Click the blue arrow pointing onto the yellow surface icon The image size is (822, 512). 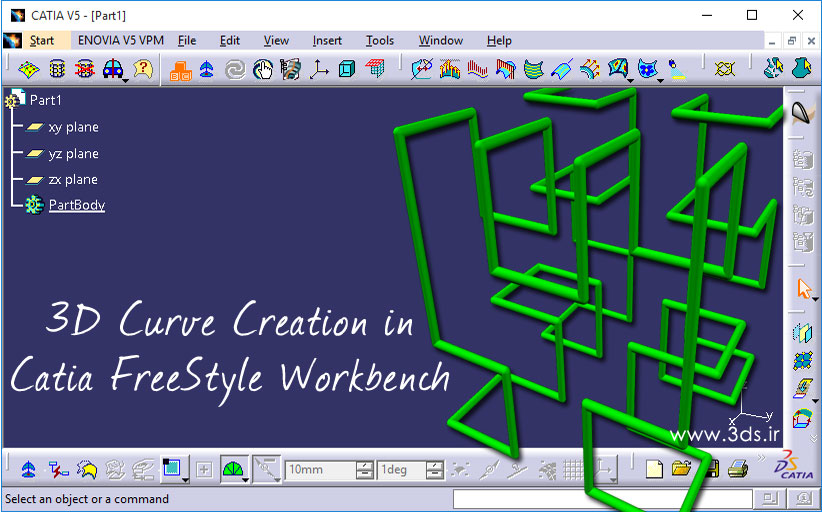[802, 388]
